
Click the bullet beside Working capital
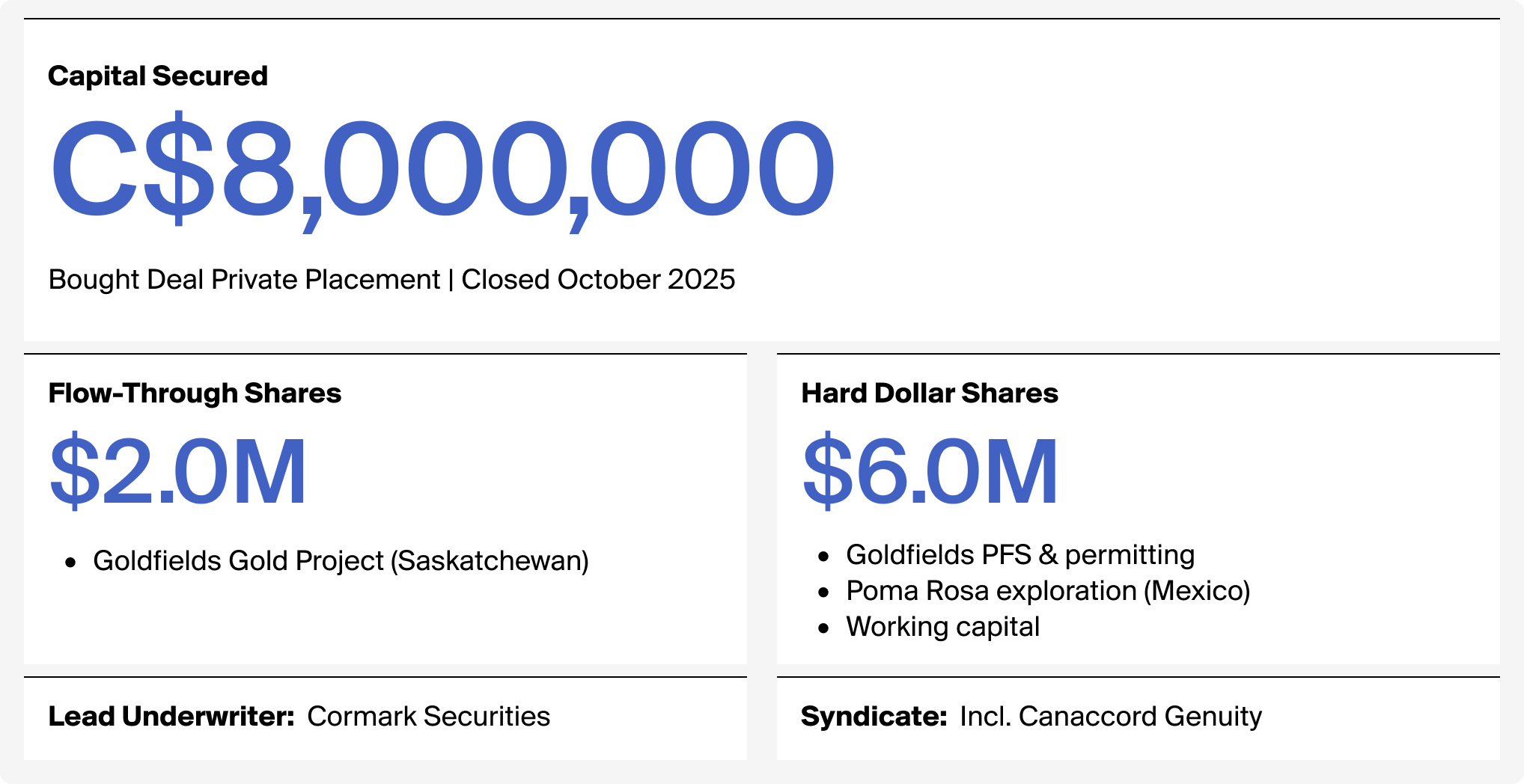point(823,628)
